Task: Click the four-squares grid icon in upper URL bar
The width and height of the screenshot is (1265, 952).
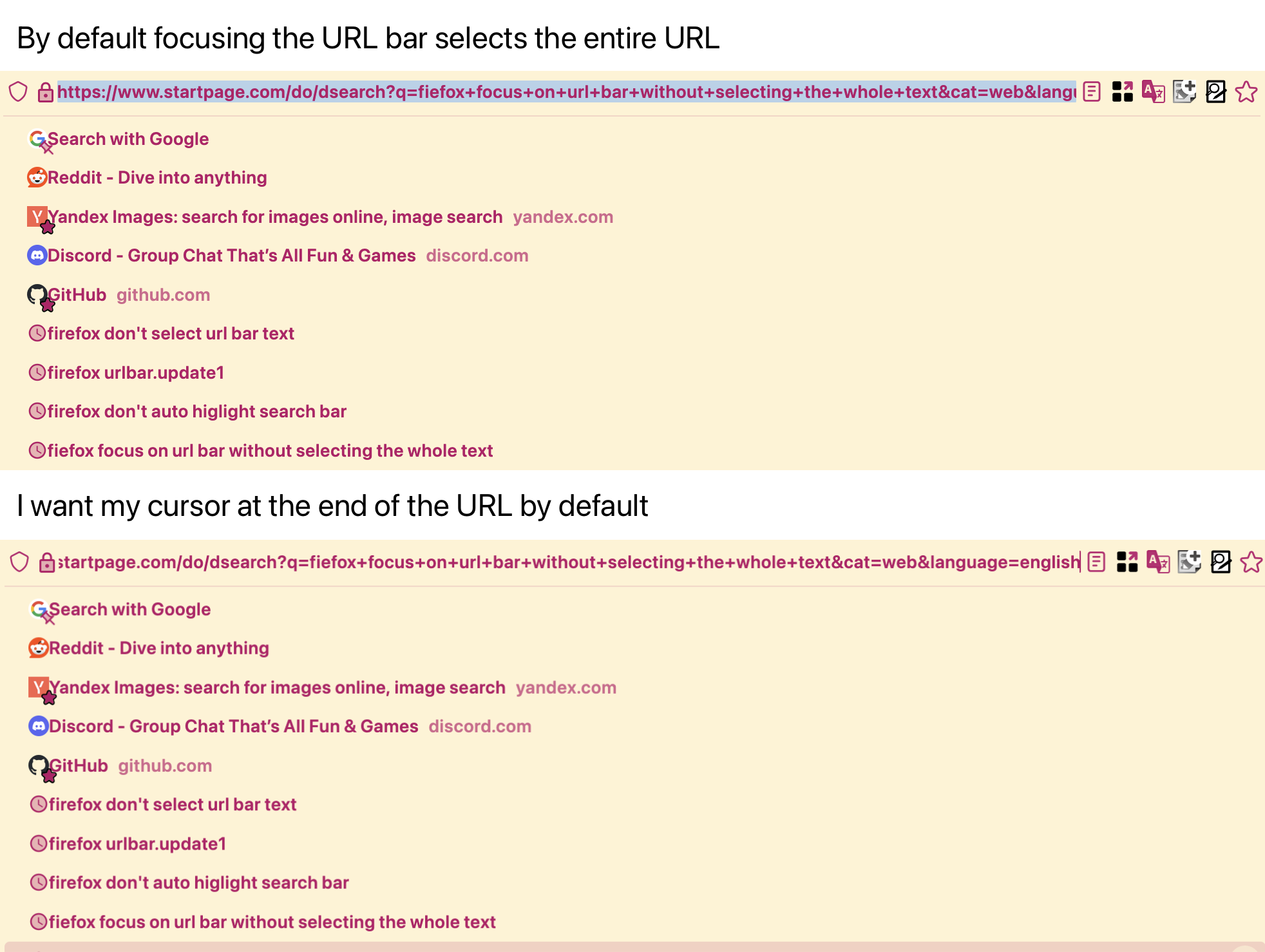Action: pyautogui.click(x=1122, y=92)
